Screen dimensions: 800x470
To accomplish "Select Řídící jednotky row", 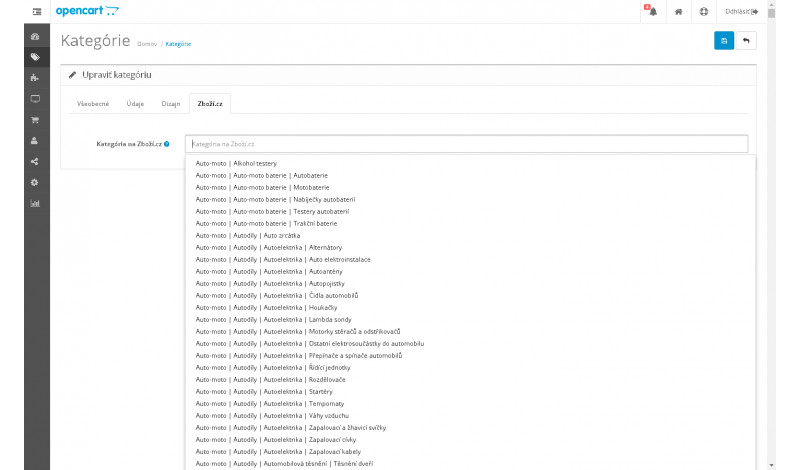I will (x=470, y=368).
